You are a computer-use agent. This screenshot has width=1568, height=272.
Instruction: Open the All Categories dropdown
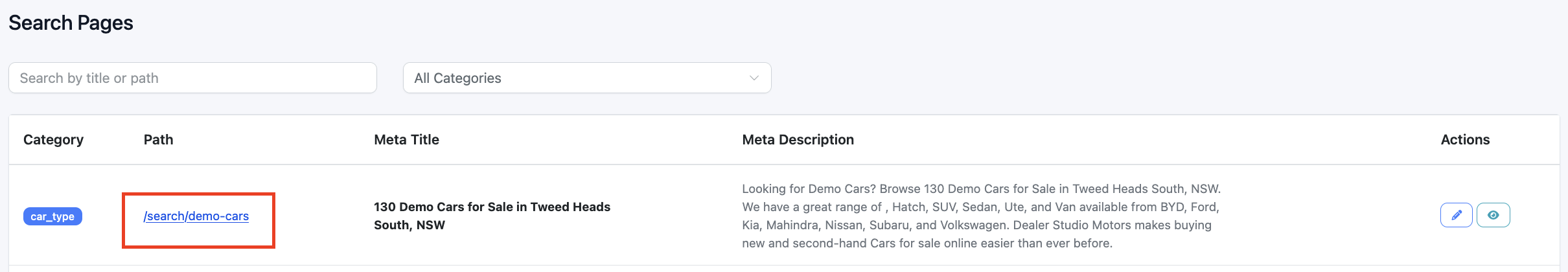pyautogui.click(x=586, y=78)
